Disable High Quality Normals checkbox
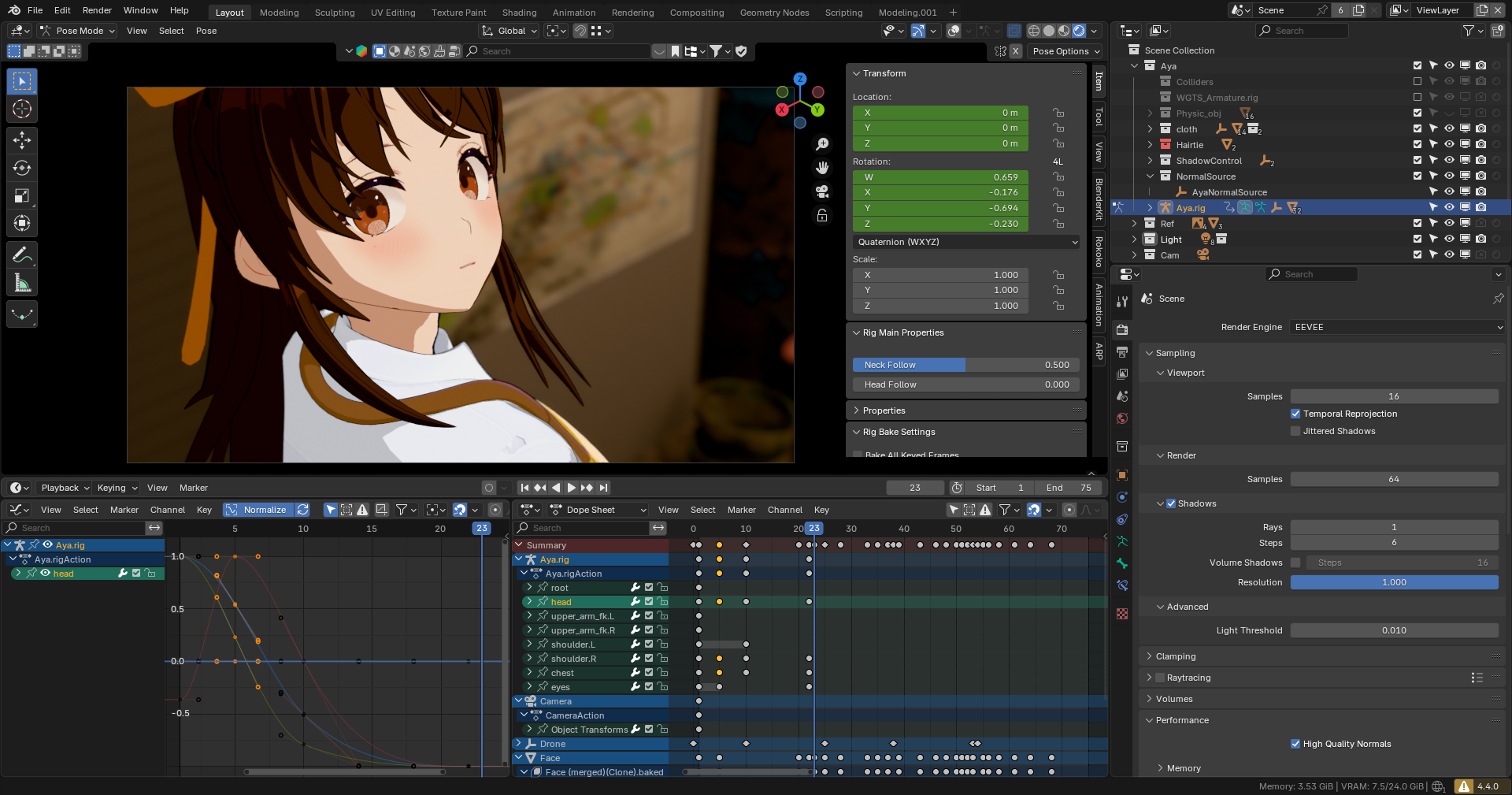Screen dimensions: 1512x795 [x=1295, y=744]
